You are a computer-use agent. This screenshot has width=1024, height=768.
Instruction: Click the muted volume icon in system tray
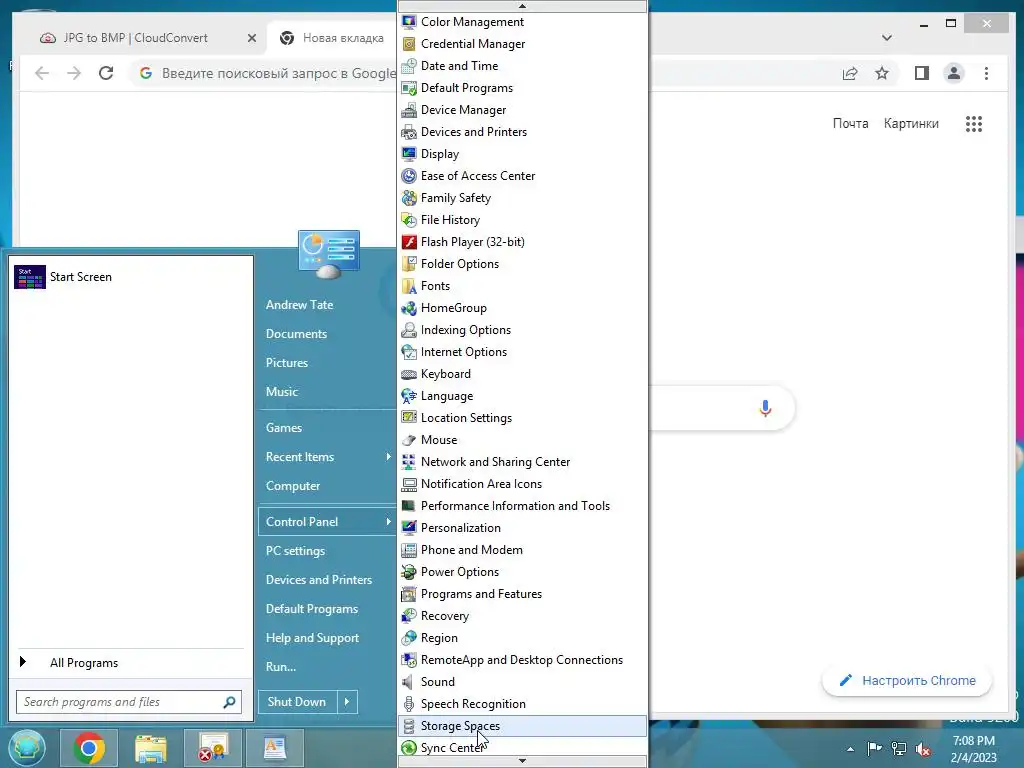923,749
